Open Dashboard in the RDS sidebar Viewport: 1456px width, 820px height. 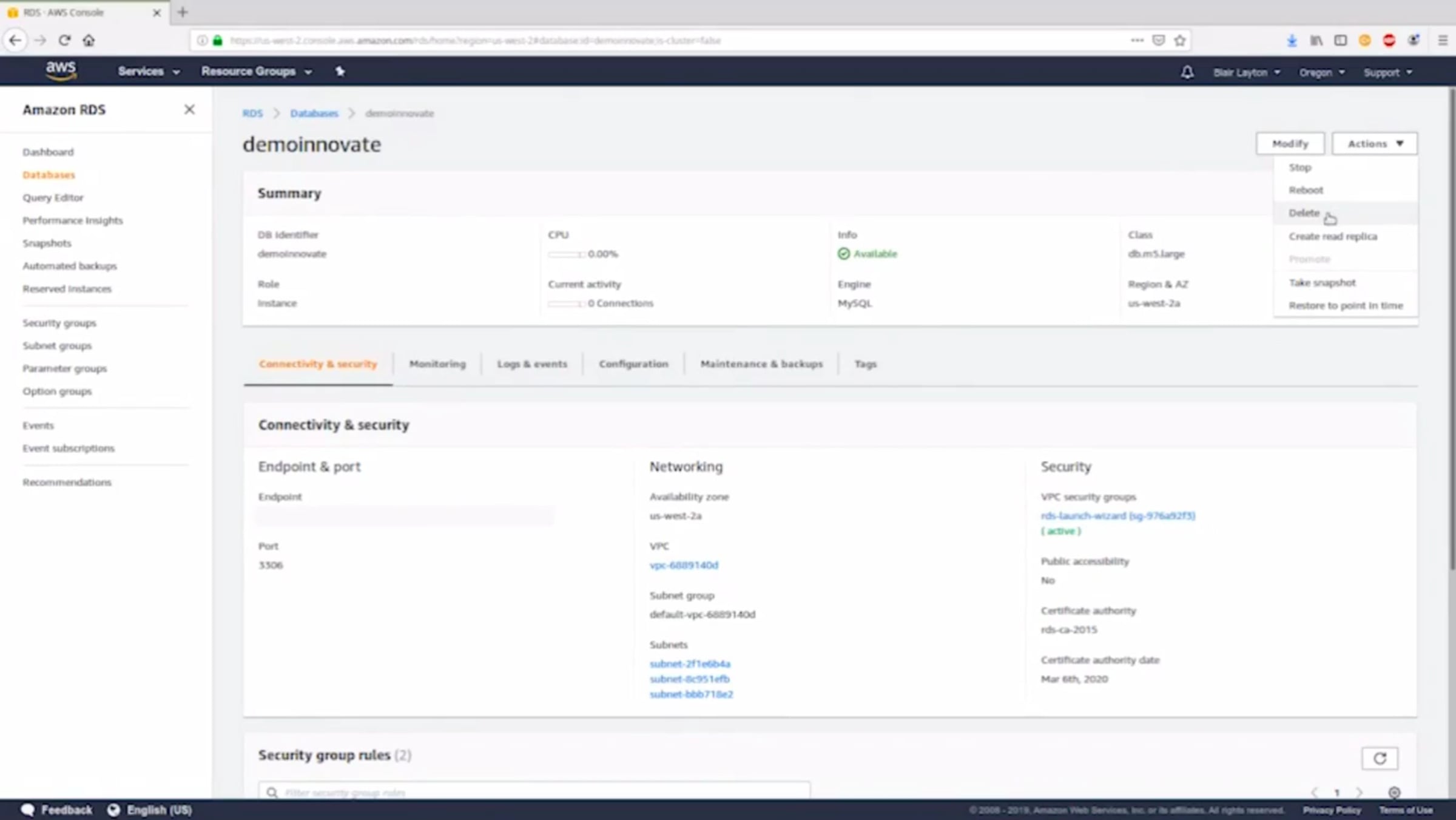(48, 152)
